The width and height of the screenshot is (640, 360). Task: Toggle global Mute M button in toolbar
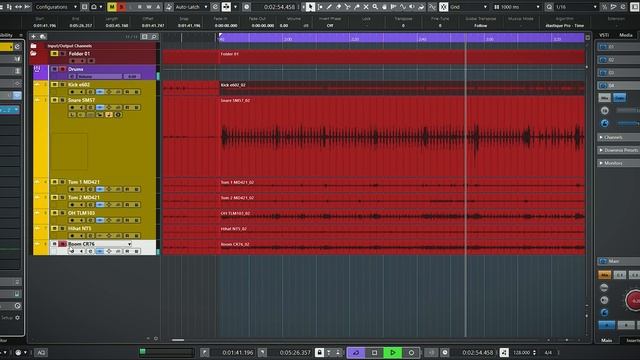click(x=112, y=7)
